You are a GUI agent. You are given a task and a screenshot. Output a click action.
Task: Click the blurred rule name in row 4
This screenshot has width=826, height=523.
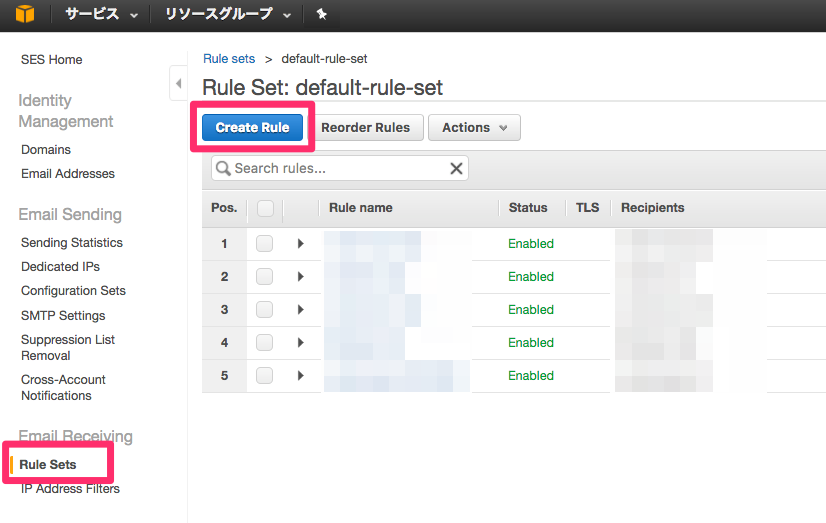point(365,343)
